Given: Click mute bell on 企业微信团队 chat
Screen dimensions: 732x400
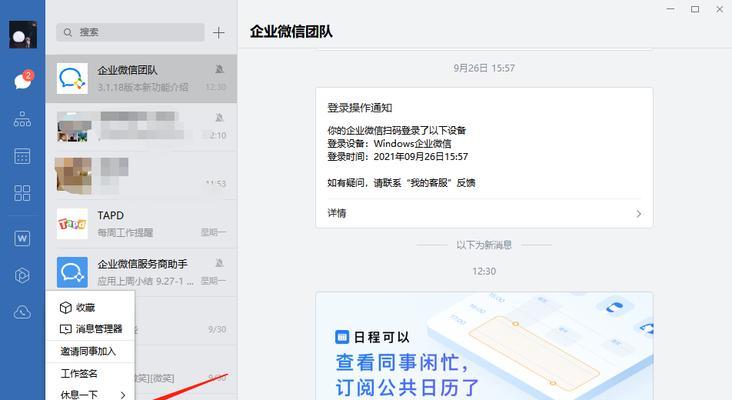Looking at the screenshot, I should [219, 70].
